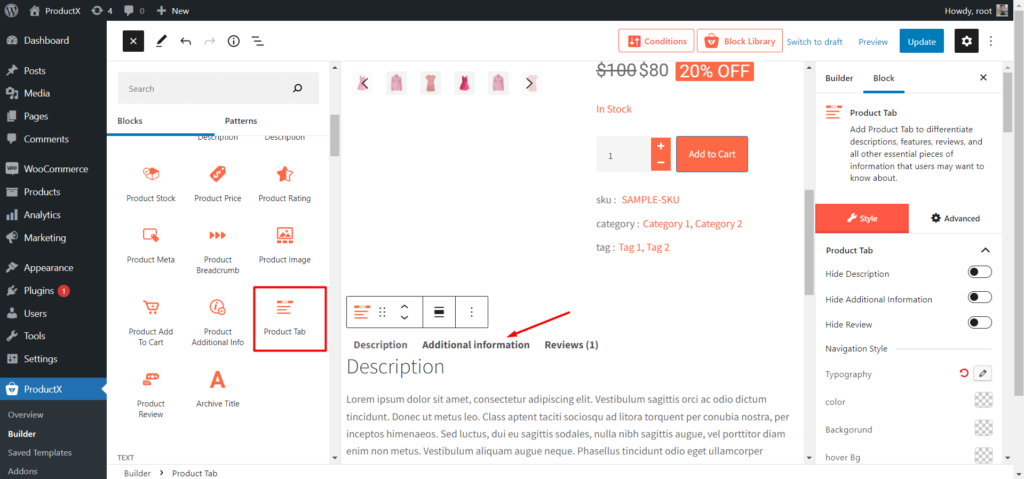Select the red dress gallery thumbnail
1024x479 pixels.
coord(464,83)
